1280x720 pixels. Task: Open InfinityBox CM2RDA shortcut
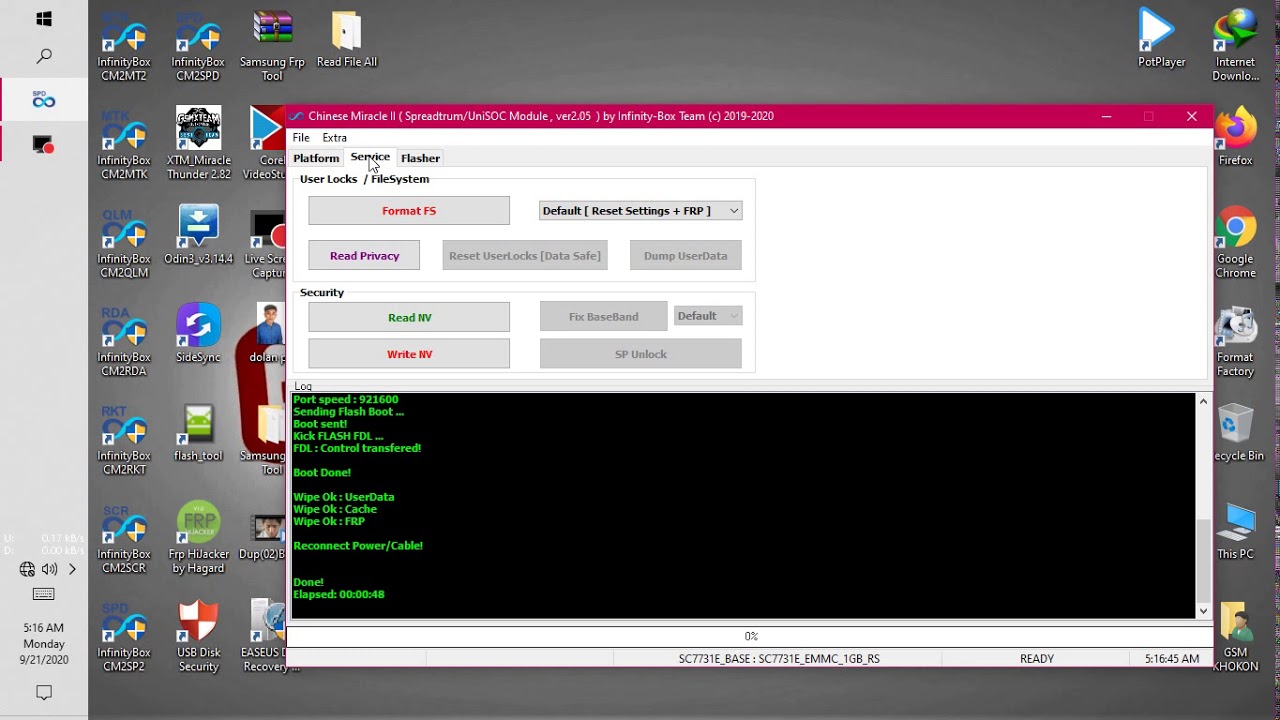tap(124, 342)
